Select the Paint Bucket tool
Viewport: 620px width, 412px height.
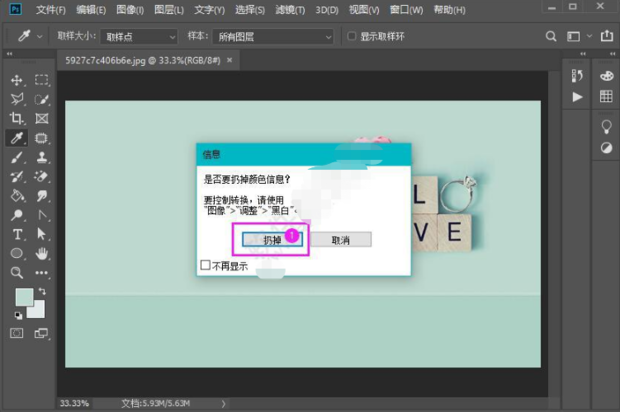pos(16,195)
